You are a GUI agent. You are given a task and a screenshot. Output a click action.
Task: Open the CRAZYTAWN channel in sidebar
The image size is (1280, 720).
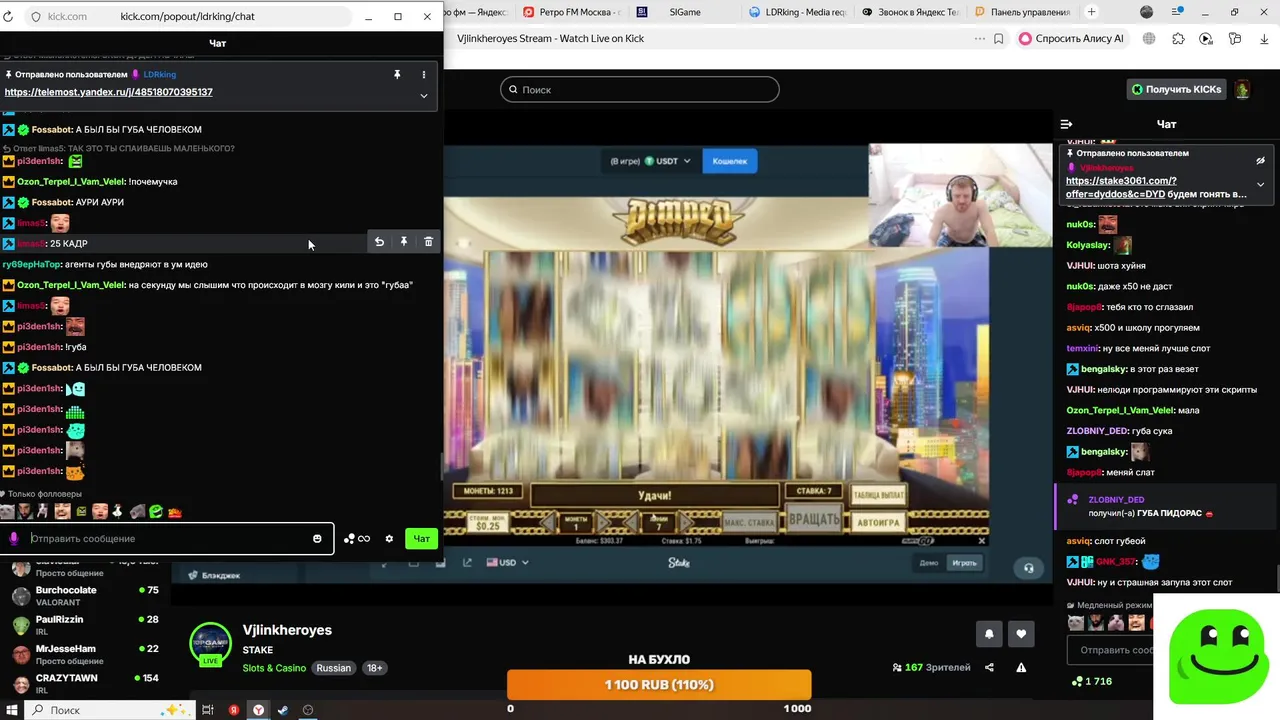point(86,683)
